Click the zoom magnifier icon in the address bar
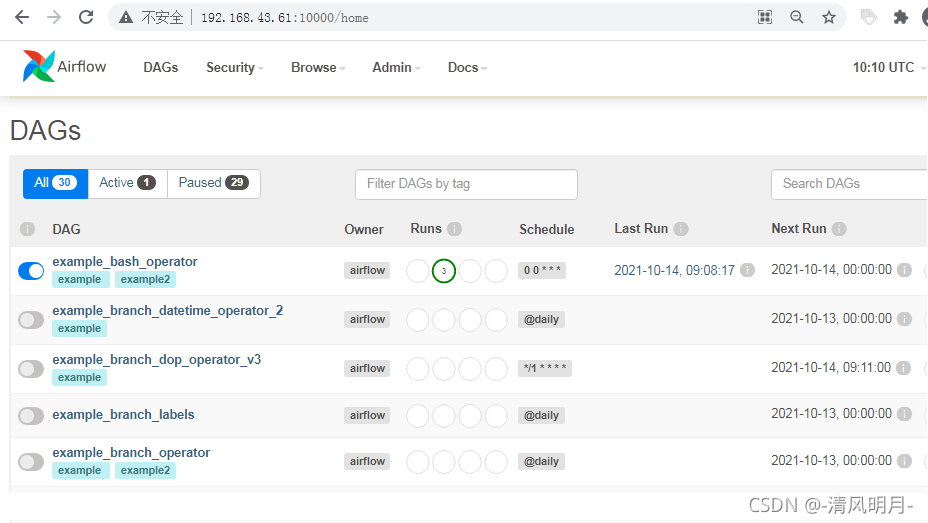928x523 pixels. [797, 17]
